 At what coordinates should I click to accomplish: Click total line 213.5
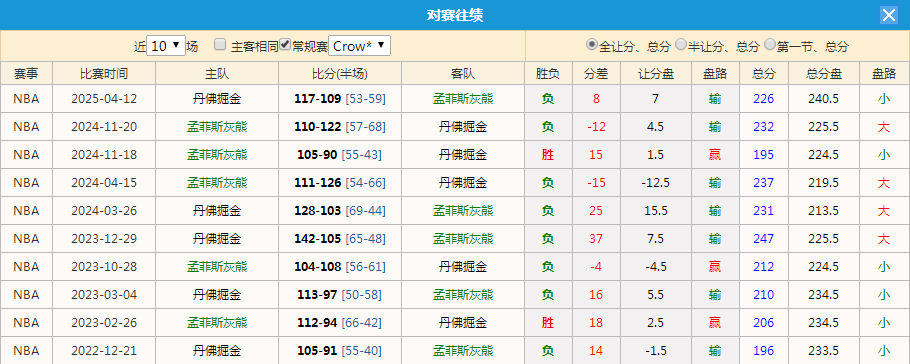tap(824, 210)
